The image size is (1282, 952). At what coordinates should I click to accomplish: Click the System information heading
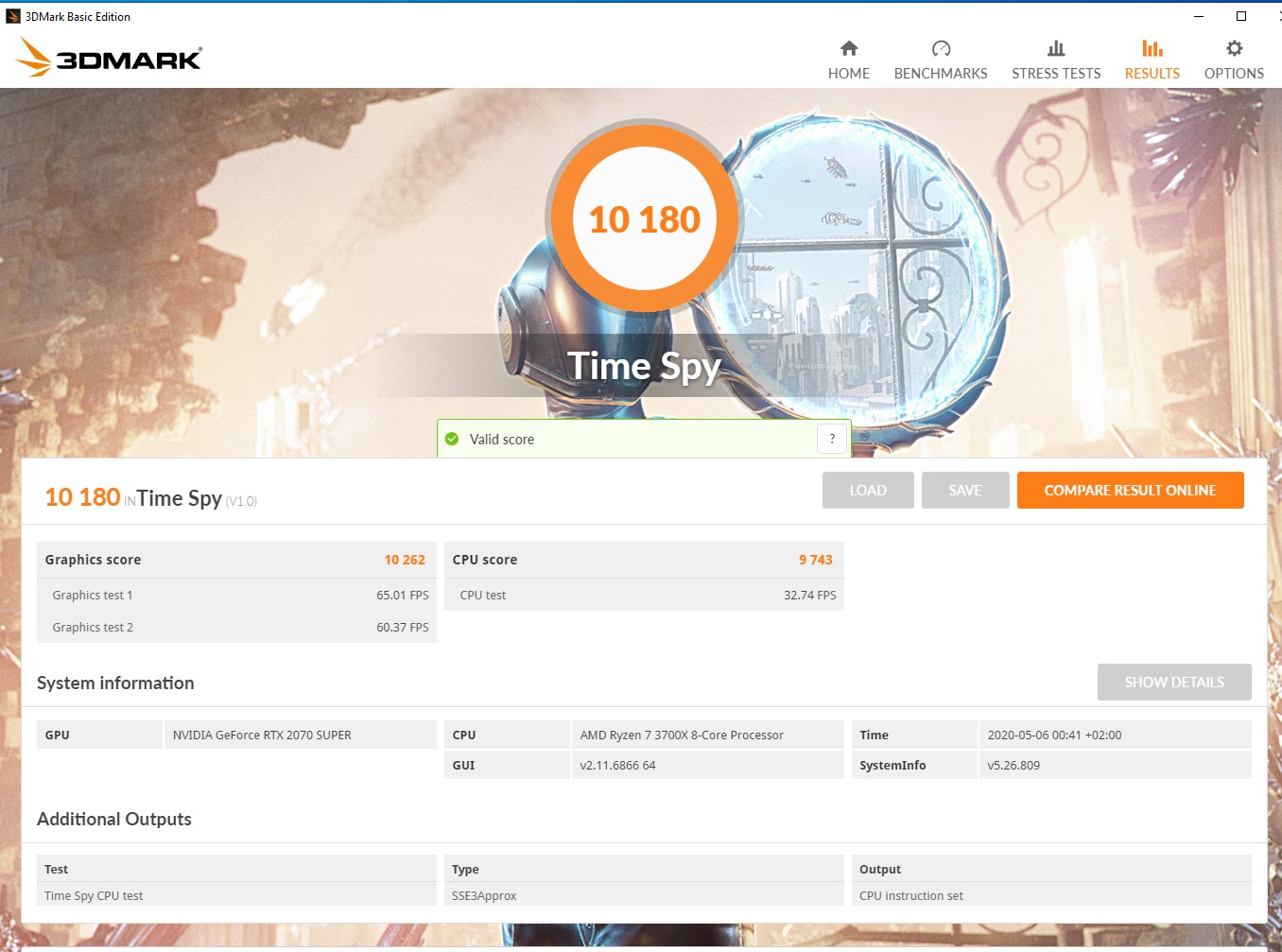(x=115, y=683)
